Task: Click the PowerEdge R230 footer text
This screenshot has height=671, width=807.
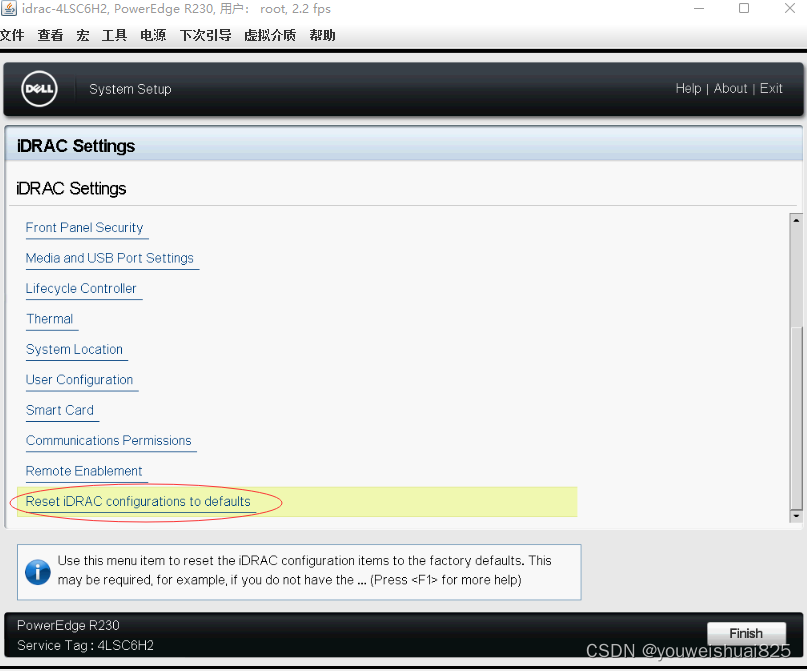Action: click(68, 625)
